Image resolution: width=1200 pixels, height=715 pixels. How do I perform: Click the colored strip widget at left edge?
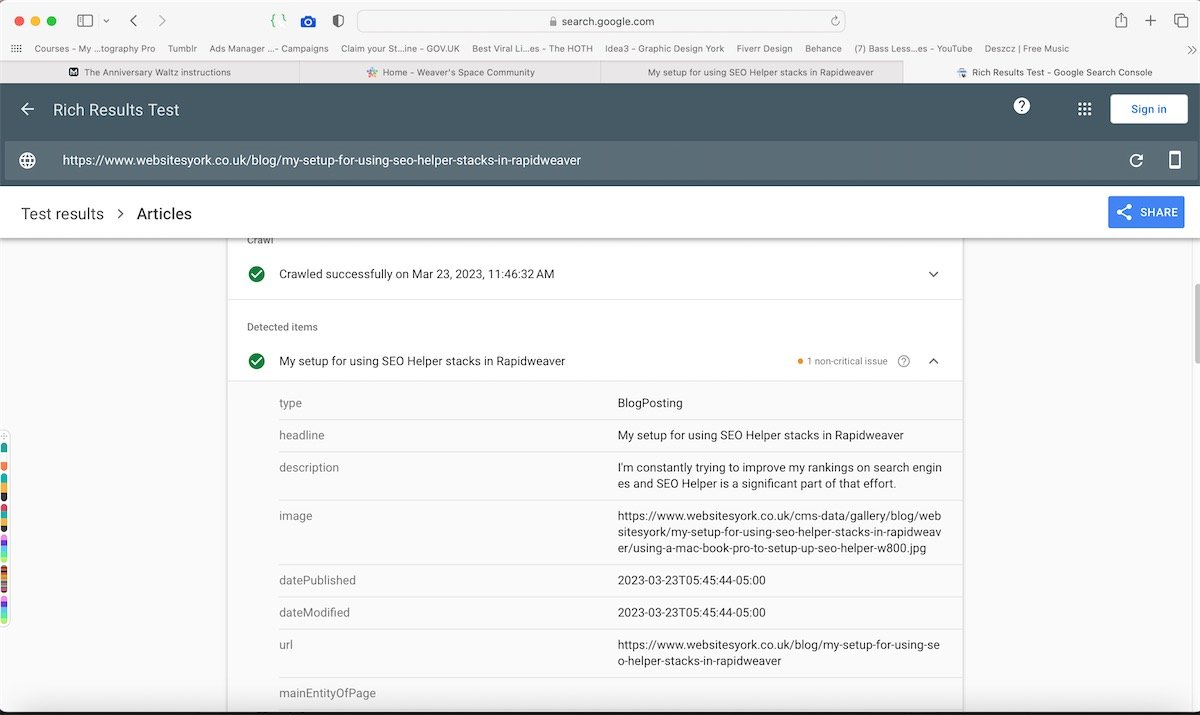4,529
